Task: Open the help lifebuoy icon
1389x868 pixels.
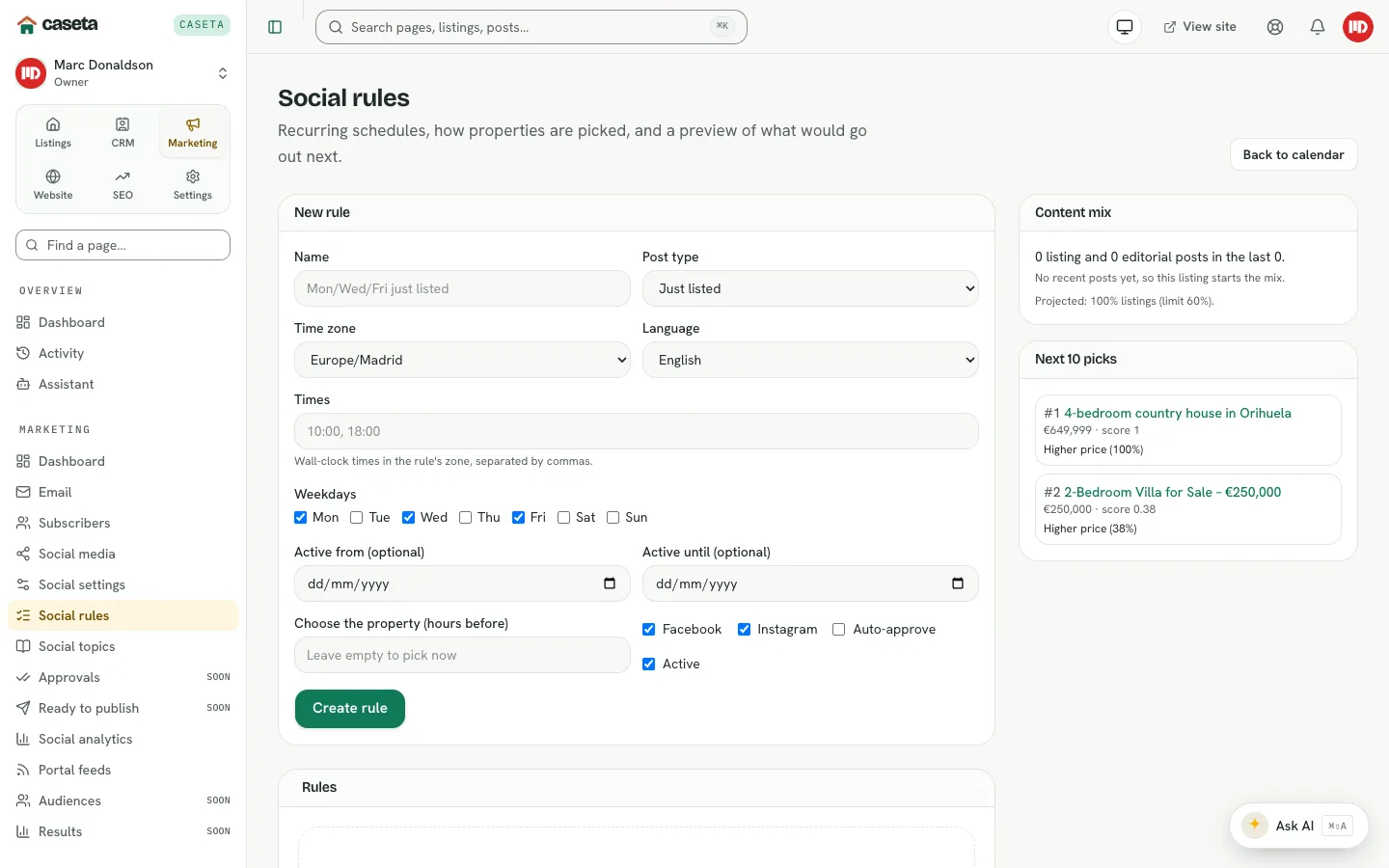Action: coord(1275,27)
